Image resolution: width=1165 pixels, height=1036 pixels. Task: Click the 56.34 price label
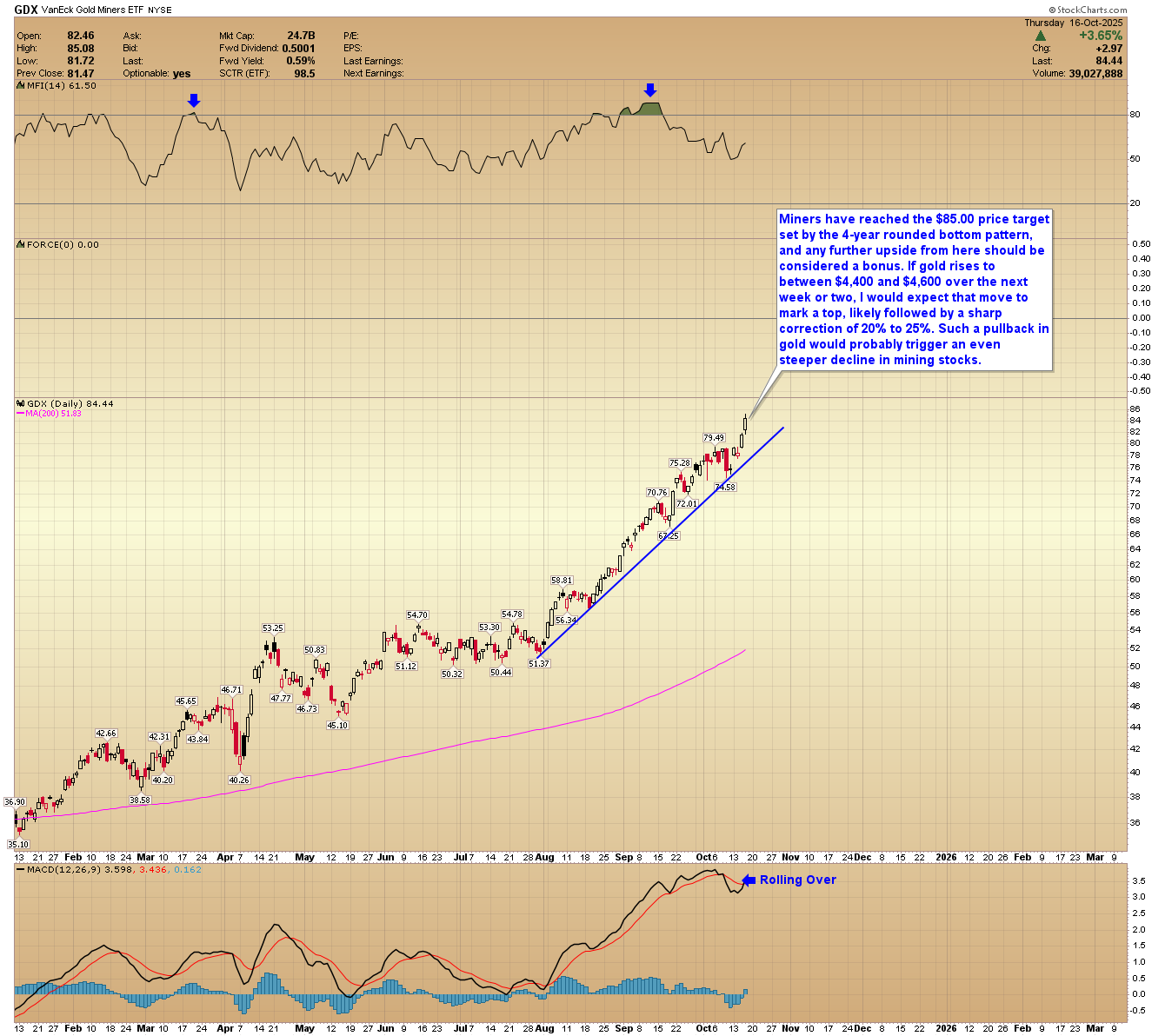[566, 621]
